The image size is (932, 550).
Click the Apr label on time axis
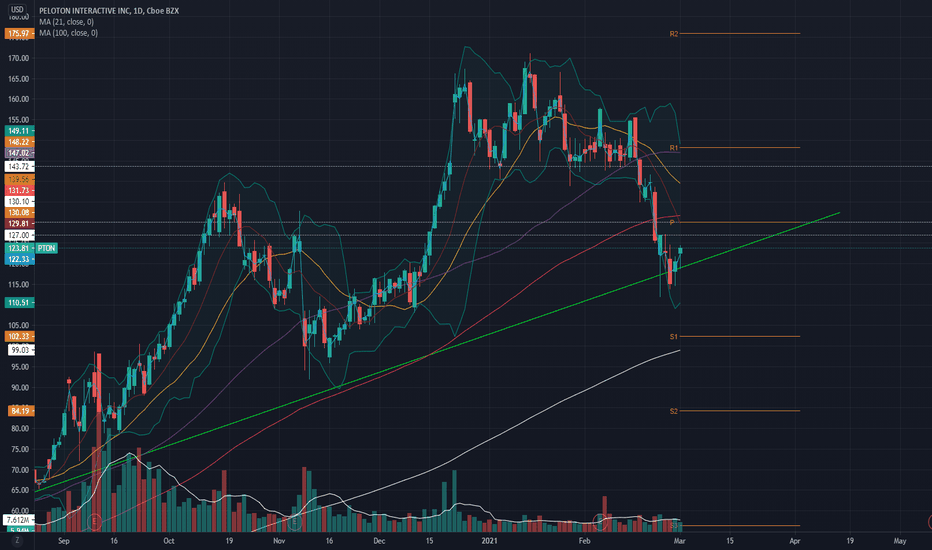pos(795,541)
